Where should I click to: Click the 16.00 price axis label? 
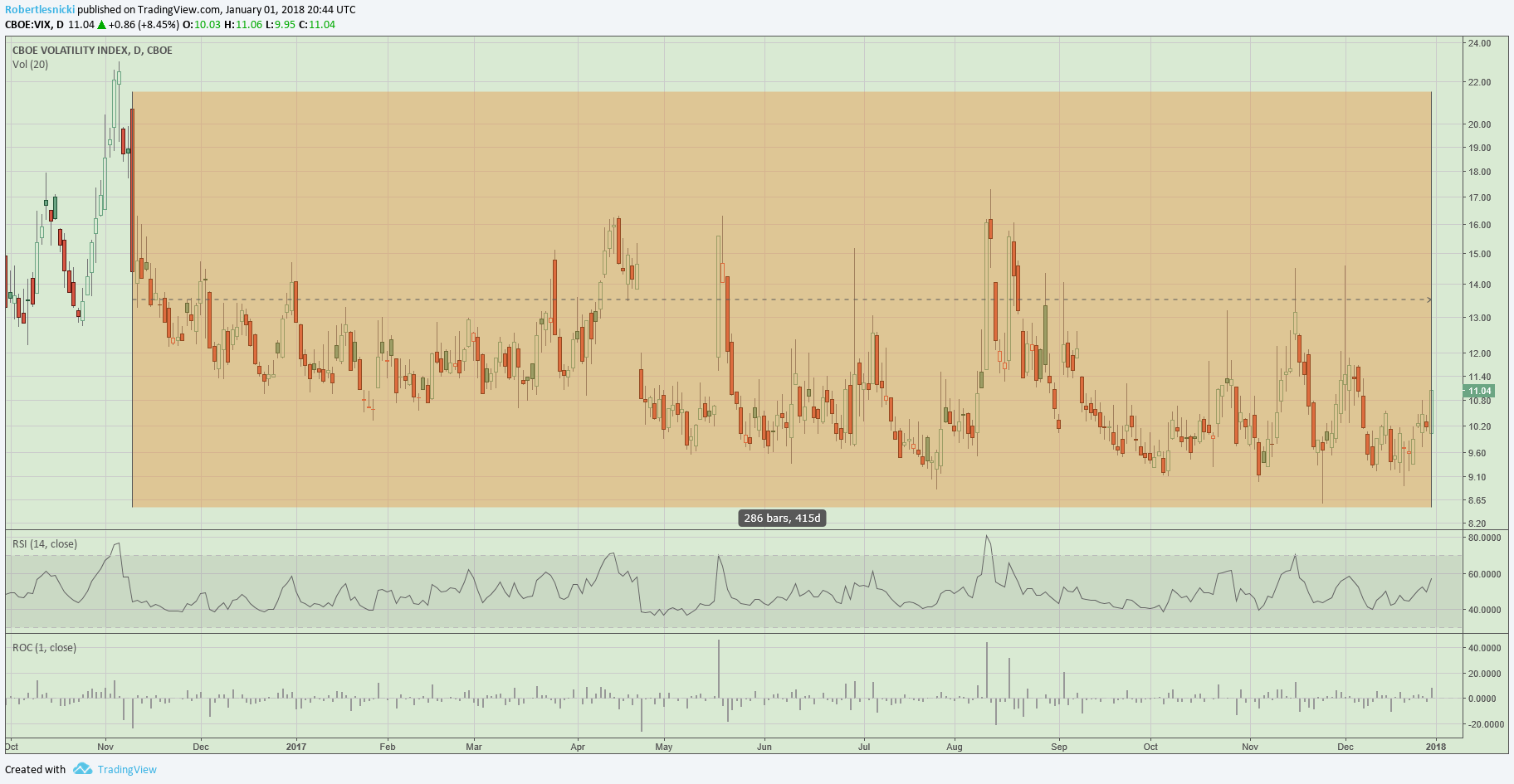(x=1479, y=225)
